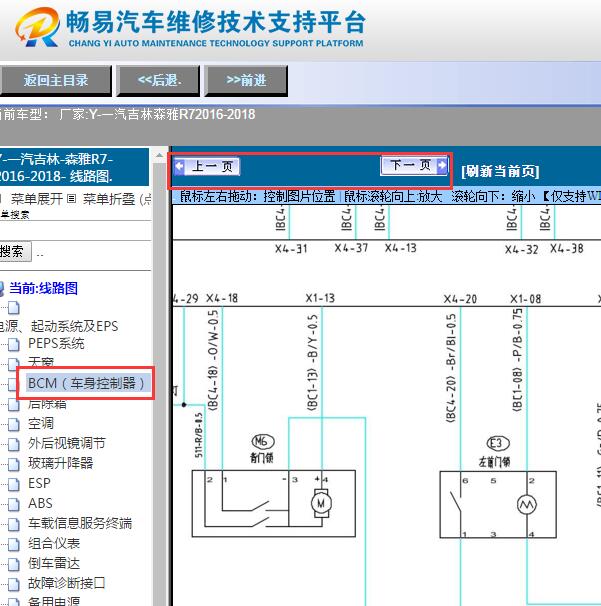Open the 后除霜 wiring diagram

coord(47,404)
